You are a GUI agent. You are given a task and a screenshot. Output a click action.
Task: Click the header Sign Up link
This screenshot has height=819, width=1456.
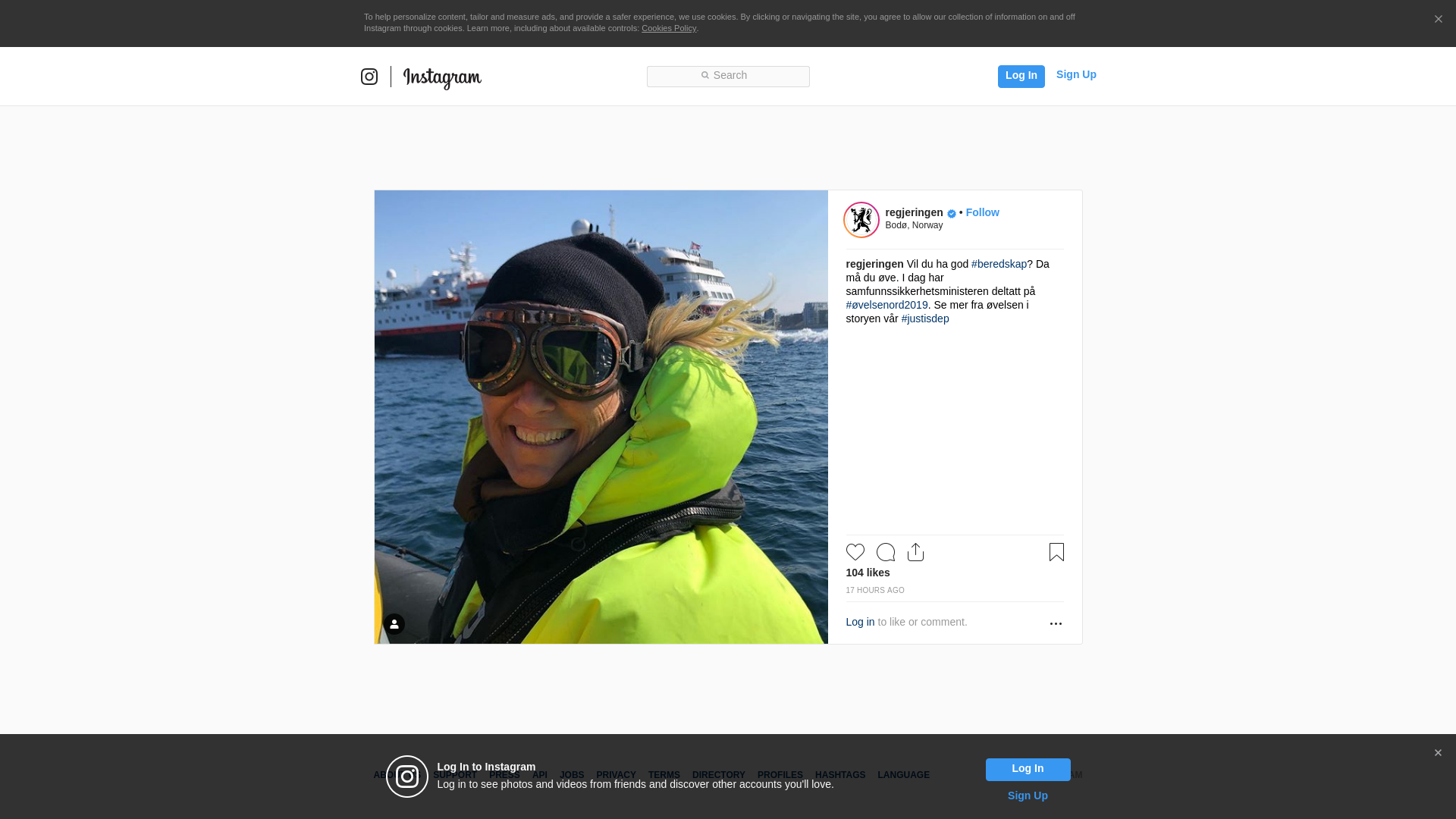1076,74
